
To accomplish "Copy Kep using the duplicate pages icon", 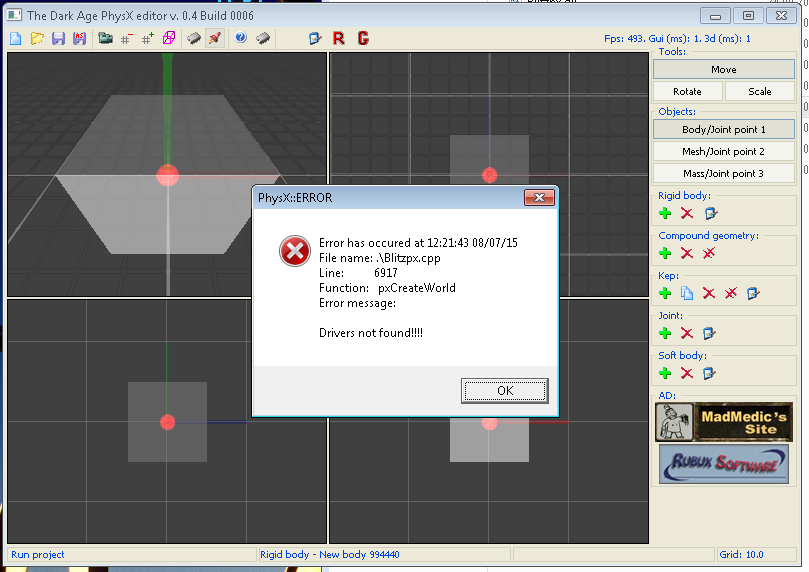I will click(687, 293).
